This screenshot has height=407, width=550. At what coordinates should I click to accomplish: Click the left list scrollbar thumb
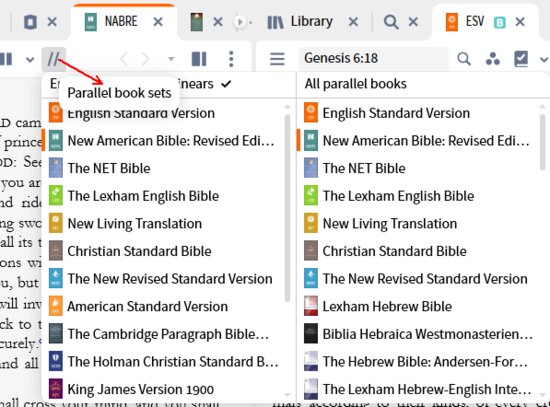288,208
